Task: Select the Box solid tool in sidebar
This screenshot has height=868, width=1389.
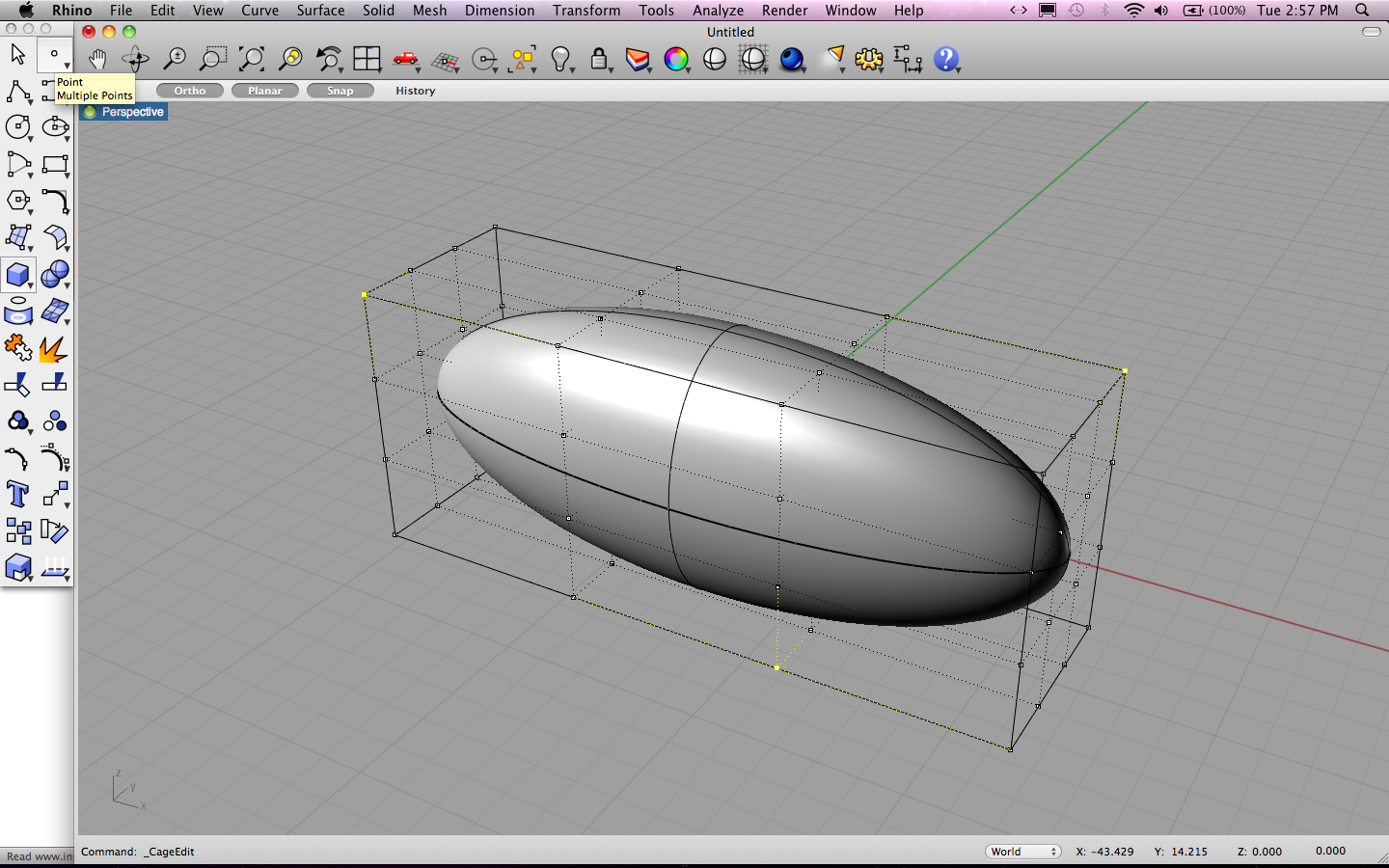Action: [x=18, y=275]
